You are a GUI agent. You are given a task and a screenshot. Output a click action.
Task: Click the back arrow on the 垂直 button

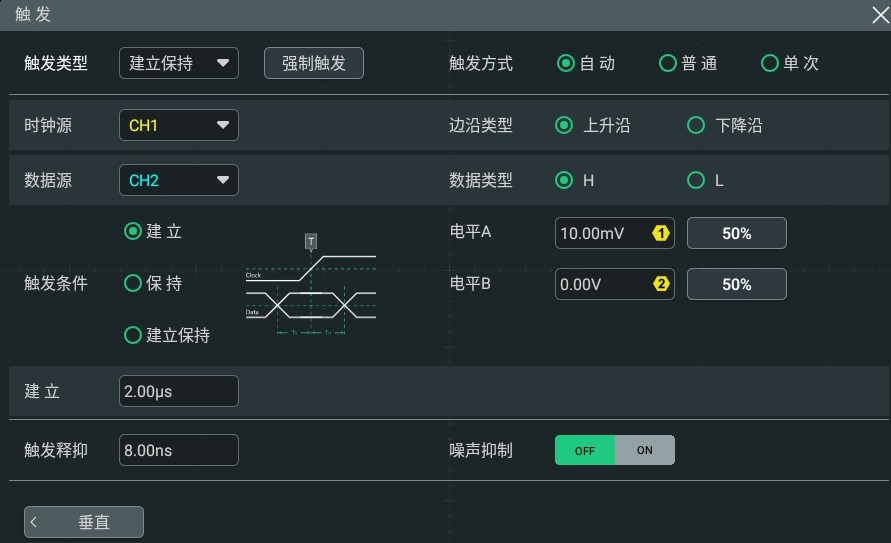click(x=34, y=522)
